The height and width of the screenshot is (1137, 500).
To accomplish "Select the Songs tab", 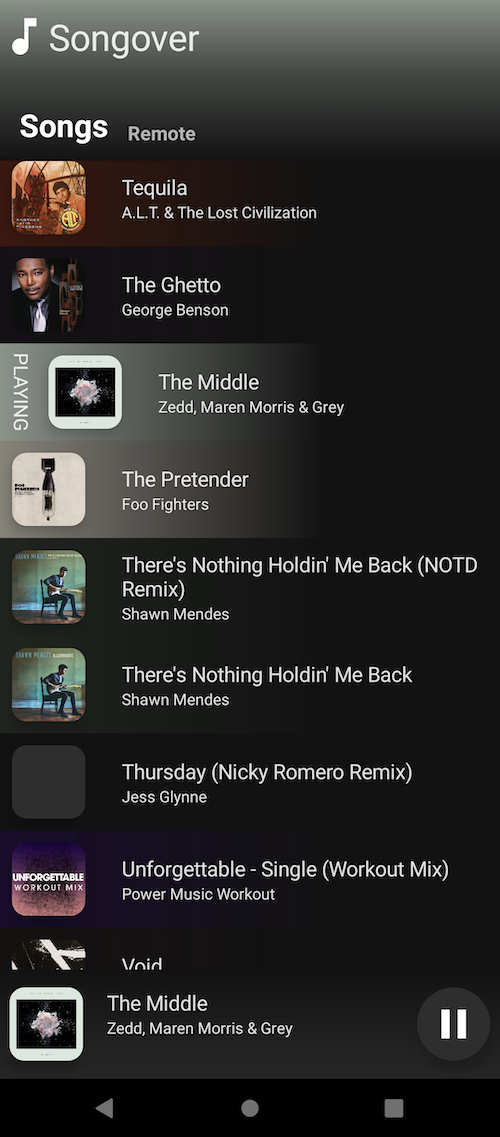I will (64, 127).
